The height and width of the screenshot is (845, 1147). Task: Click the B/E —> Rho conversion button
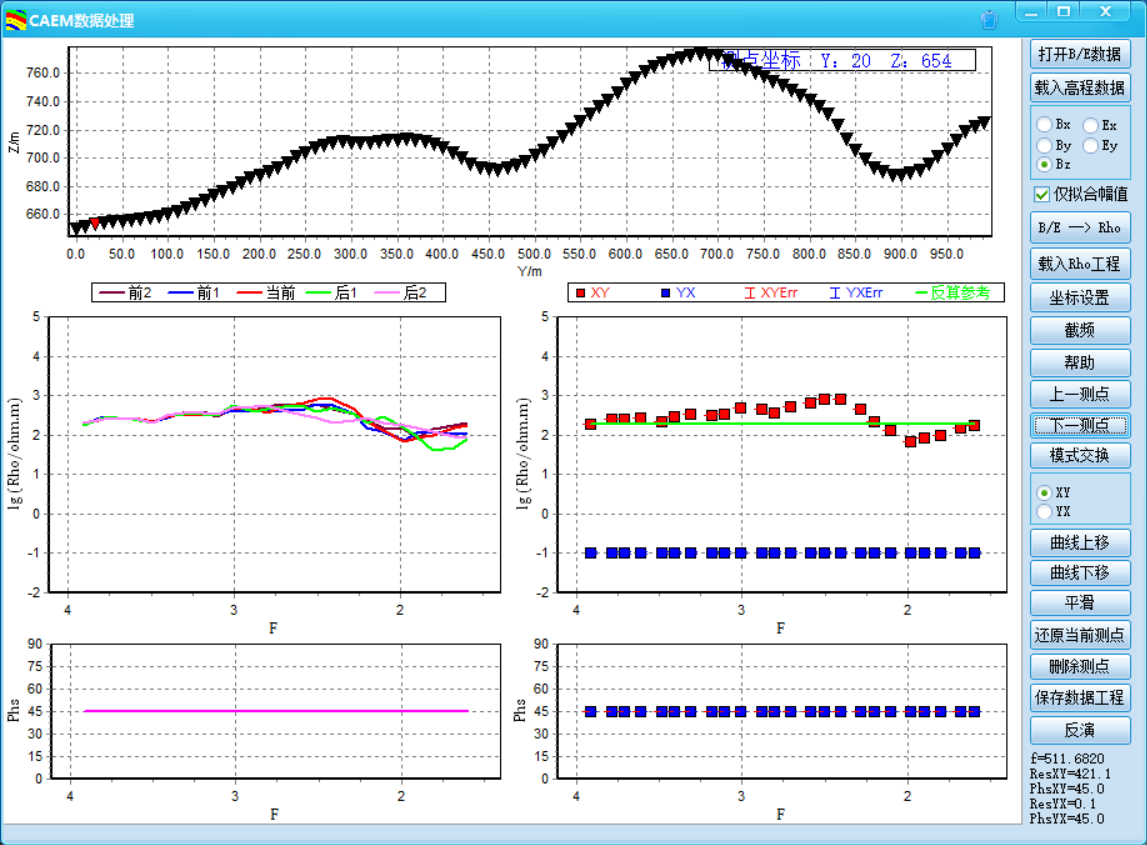tap(1080, 227)
